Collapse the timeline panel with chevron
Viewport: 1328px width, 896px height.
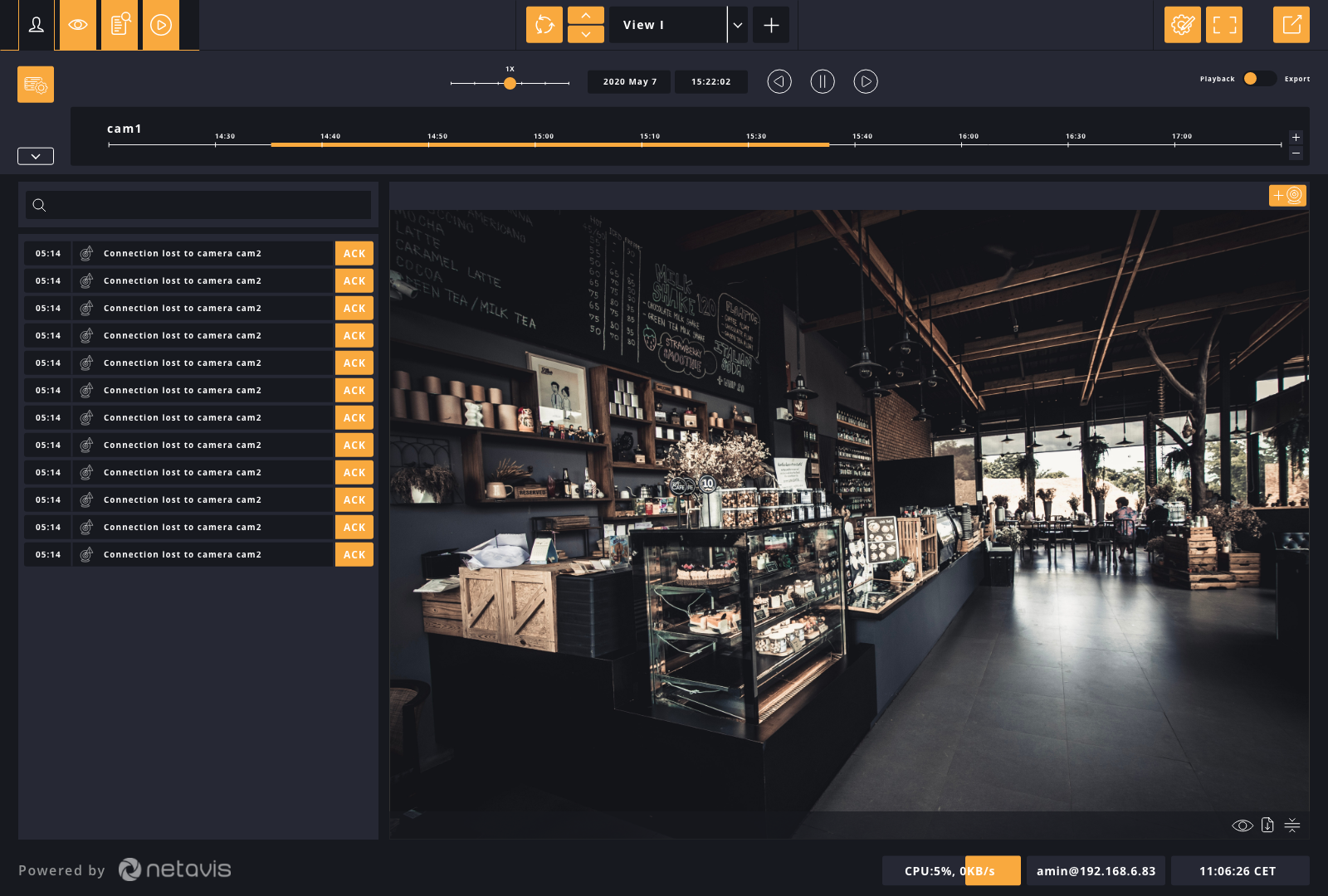(x=36, y=156)
